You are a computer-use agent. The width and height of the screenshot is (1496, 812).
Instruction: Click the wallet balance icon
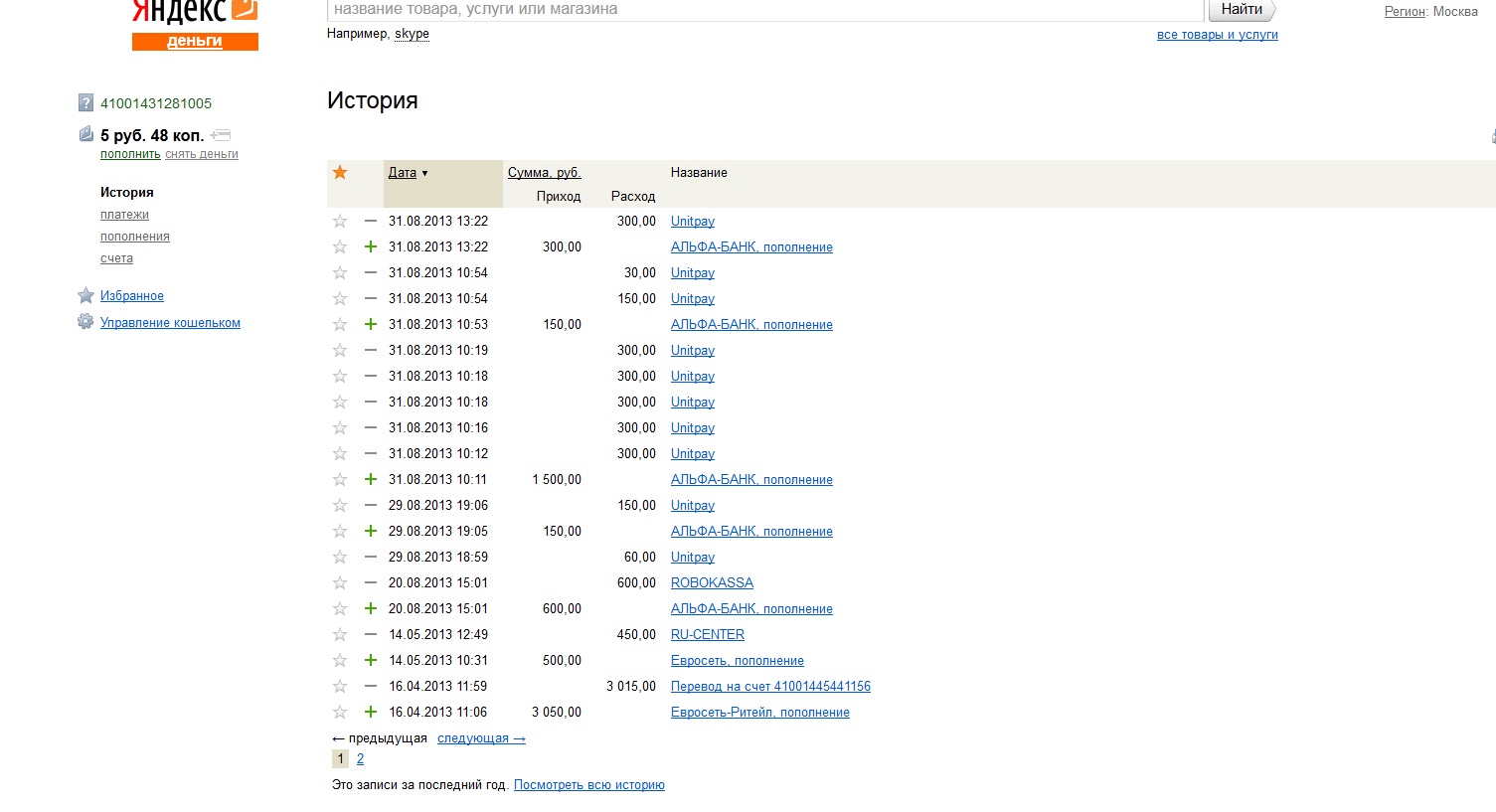pos(86,134)
